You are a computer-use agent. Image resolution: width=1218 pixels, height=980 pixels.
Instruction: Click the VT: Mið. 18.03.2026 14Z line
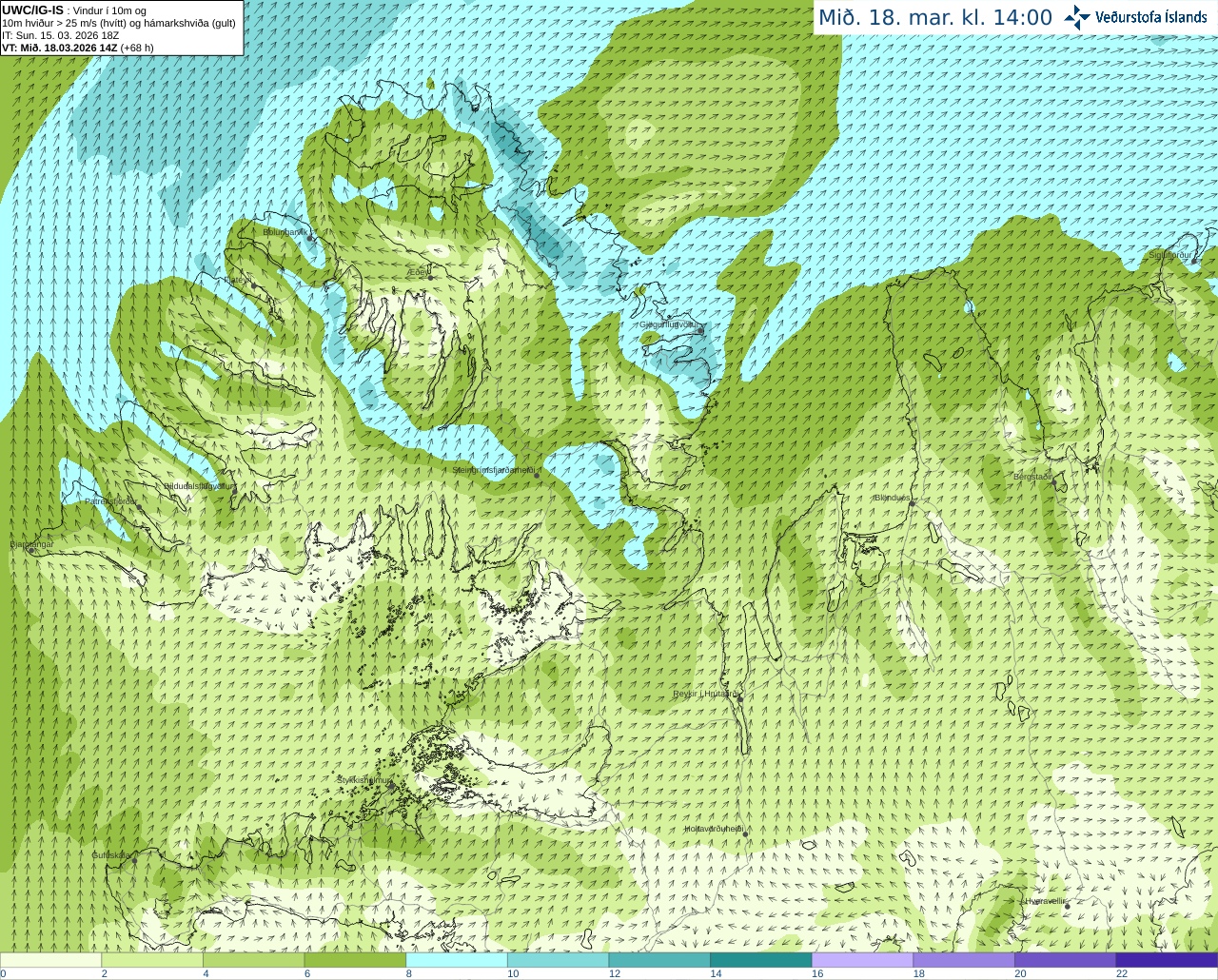click(x=78, y=47)
